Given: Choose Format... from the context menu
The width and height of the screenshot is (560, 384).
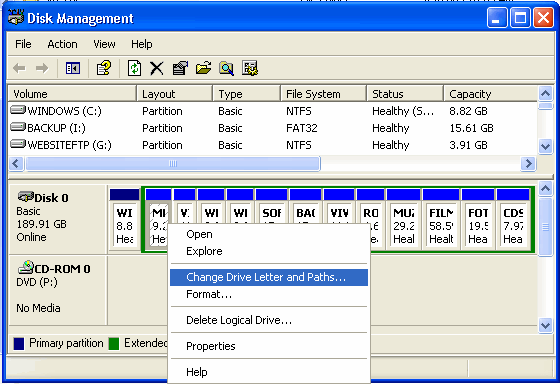Looking at the screenshot, I should click(x=269, y=294).
